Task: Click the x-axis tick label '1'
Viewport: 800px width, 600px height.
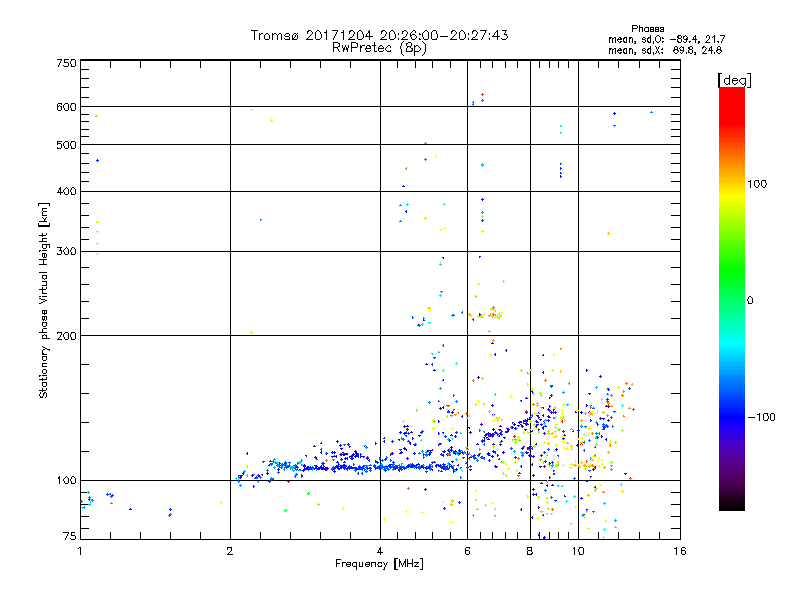Action: click(x=80, y=551)
